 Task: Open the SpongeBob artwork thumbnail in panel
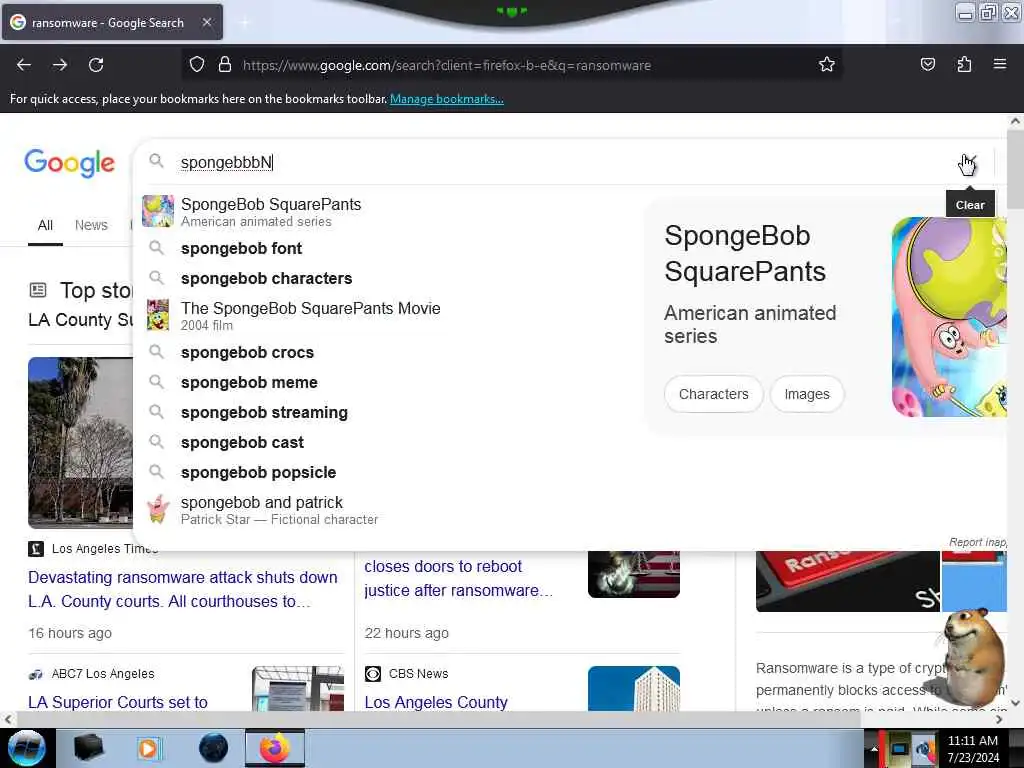[949, 317]
